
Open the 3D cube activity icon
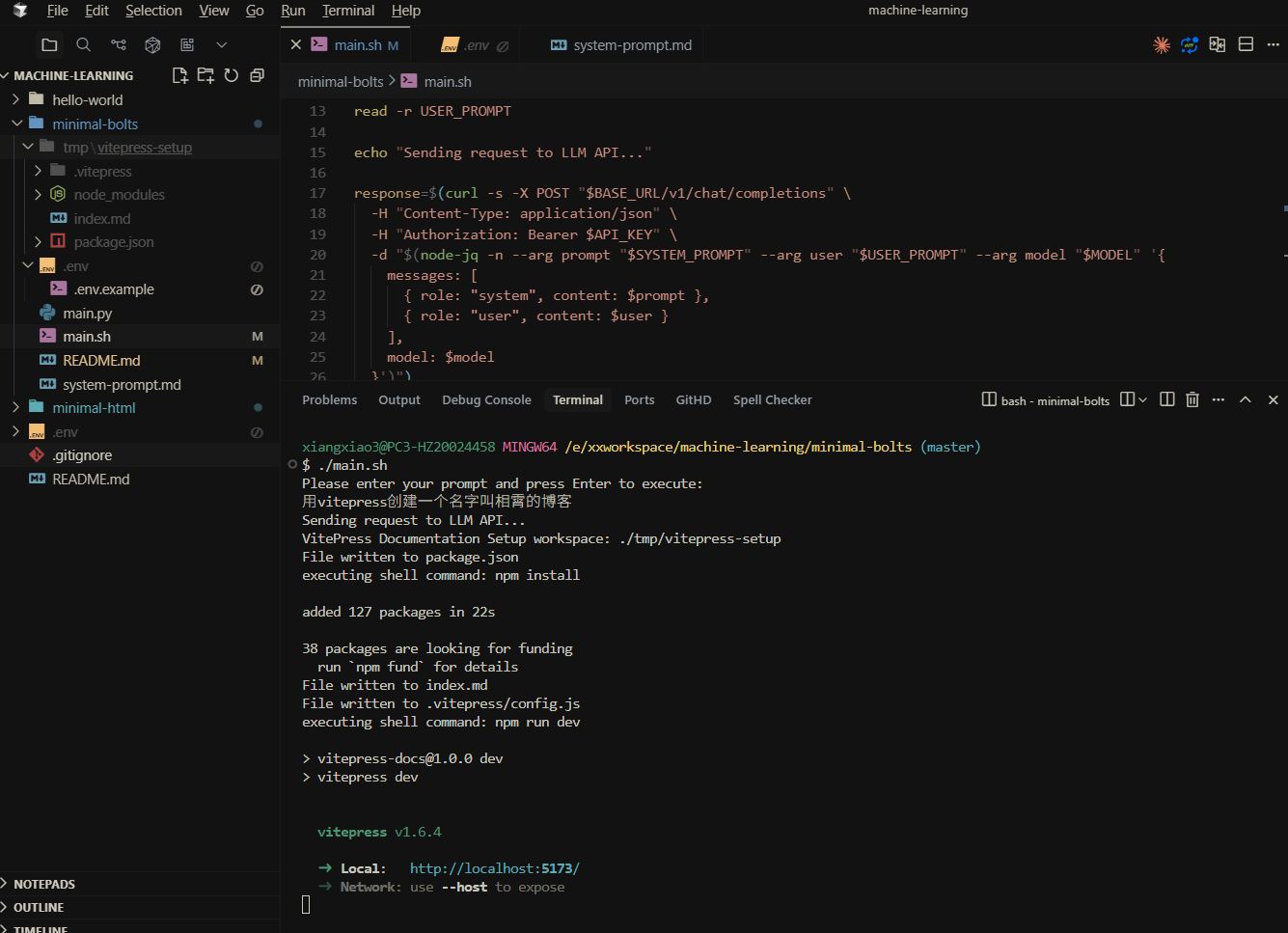pos(152,44)
